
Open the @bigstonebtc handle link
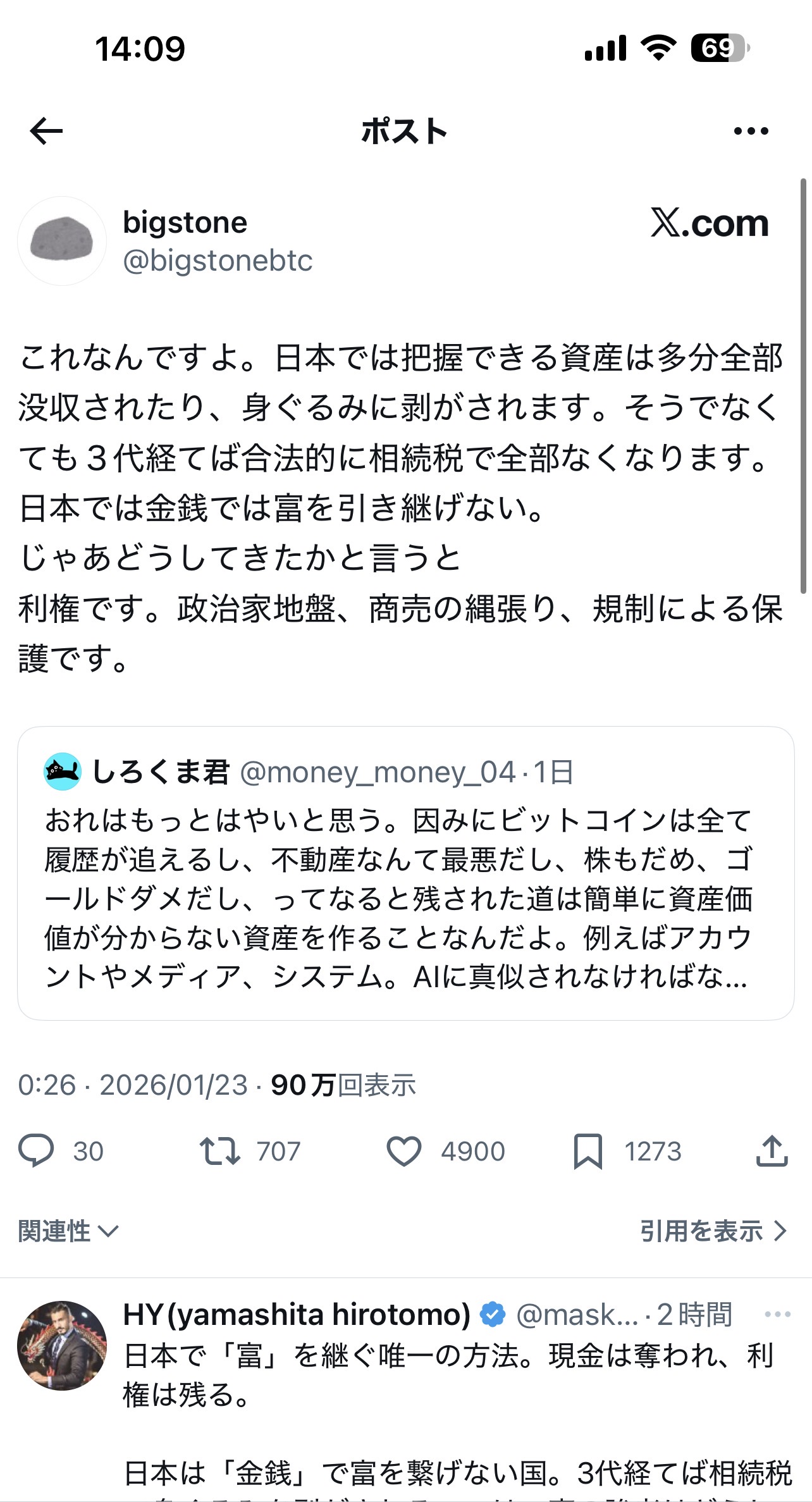218,261
